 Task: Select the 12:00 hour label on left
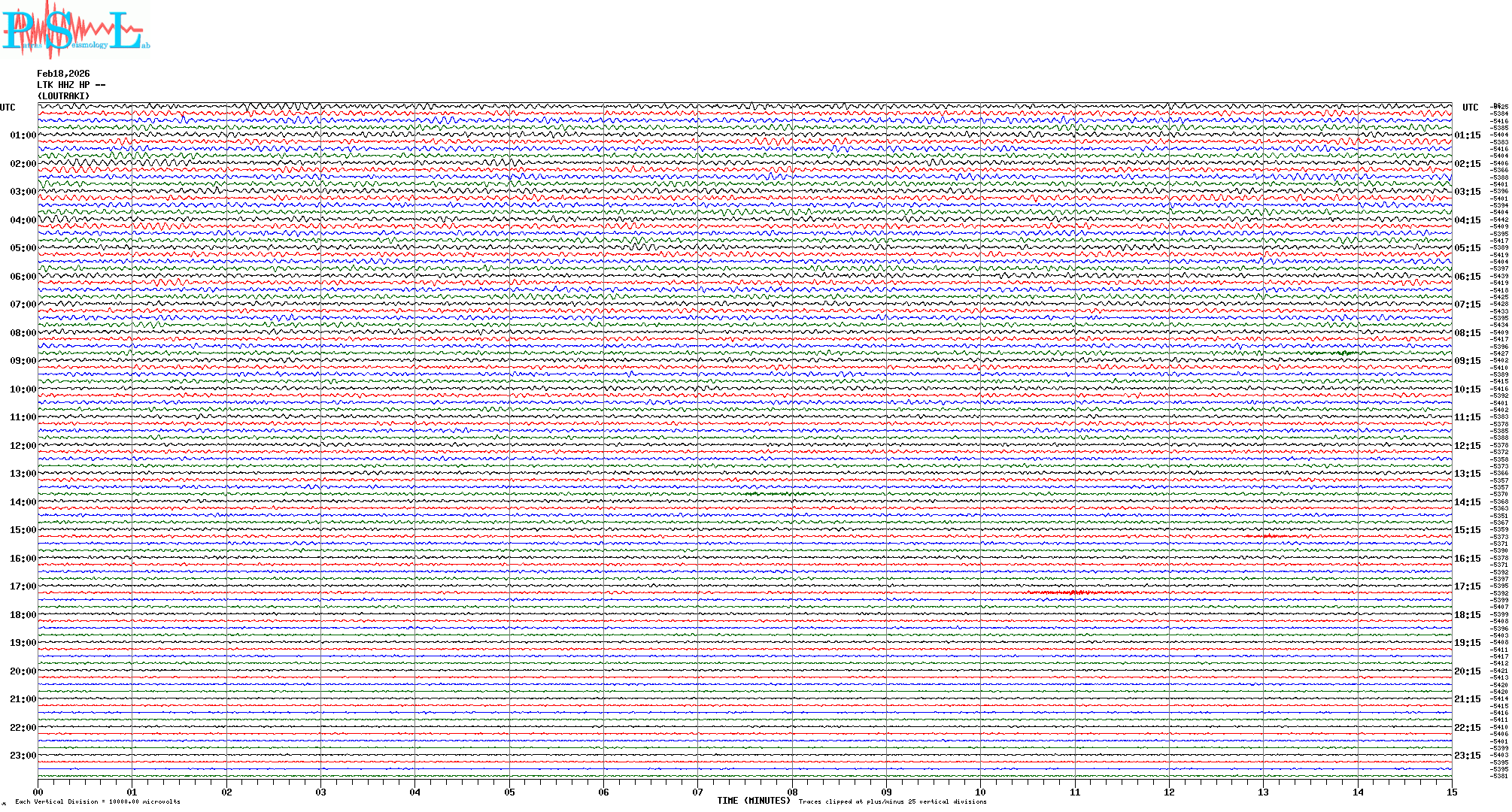click(x=23, y=446)
